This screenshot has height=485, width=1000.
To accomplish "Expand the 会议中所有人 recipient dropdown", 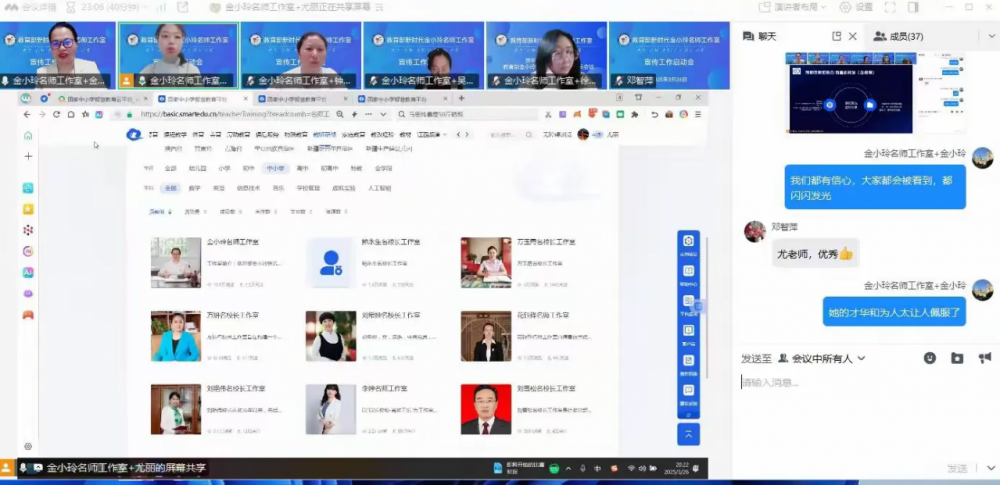I will tap(828, 358).
